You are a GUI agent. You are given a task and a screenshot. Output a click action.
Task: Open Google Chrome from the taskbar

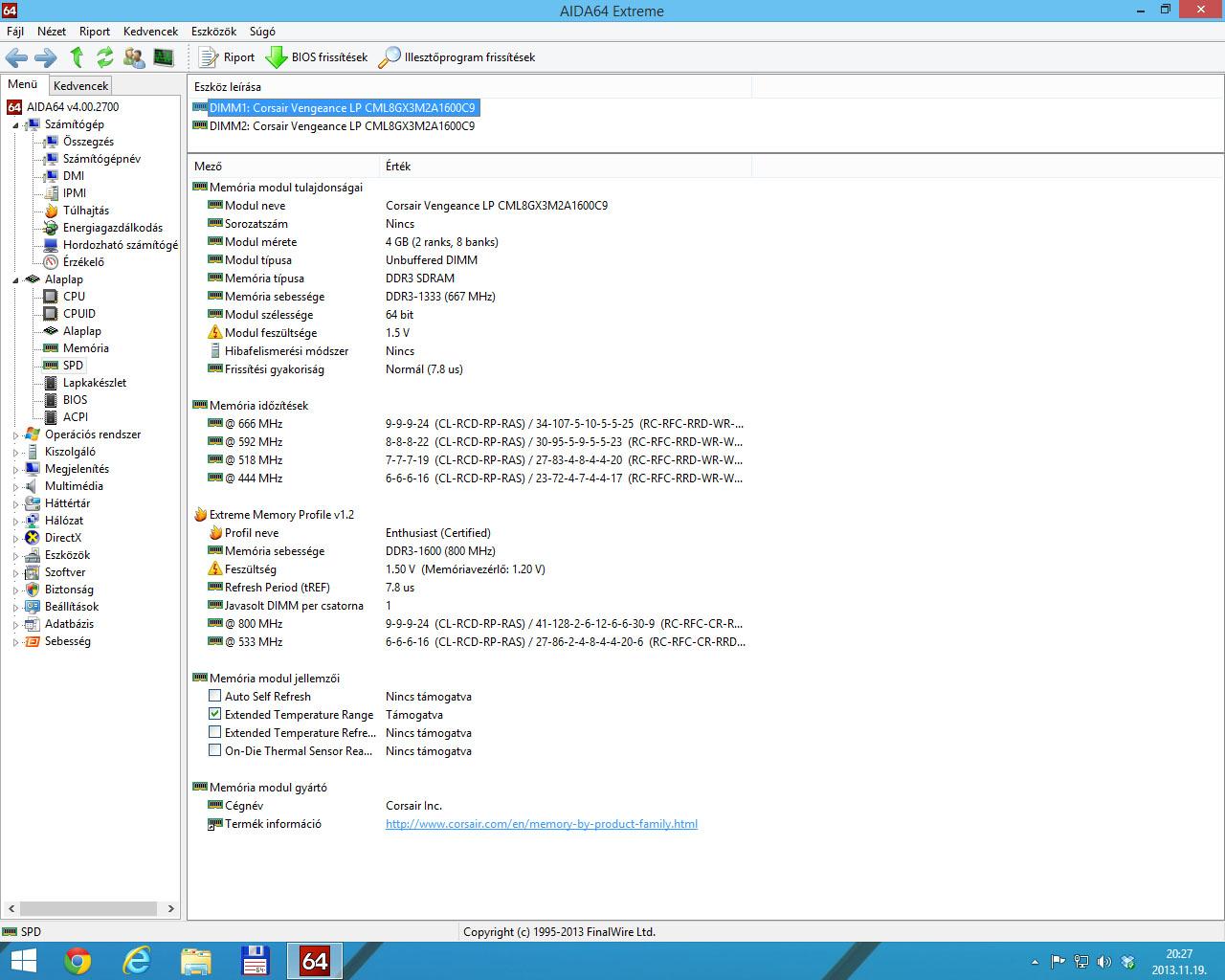point(78,961)
